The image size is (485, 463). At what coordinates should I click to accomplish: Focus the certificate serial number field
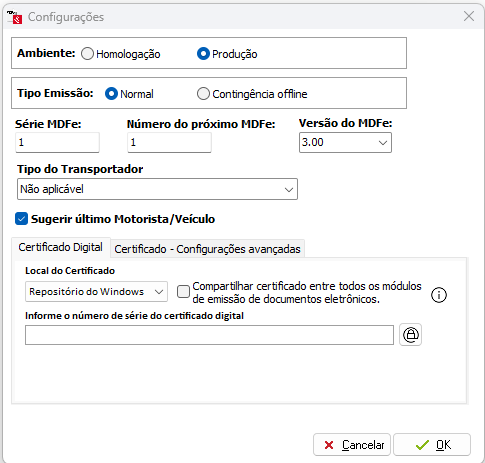point(209,335)
